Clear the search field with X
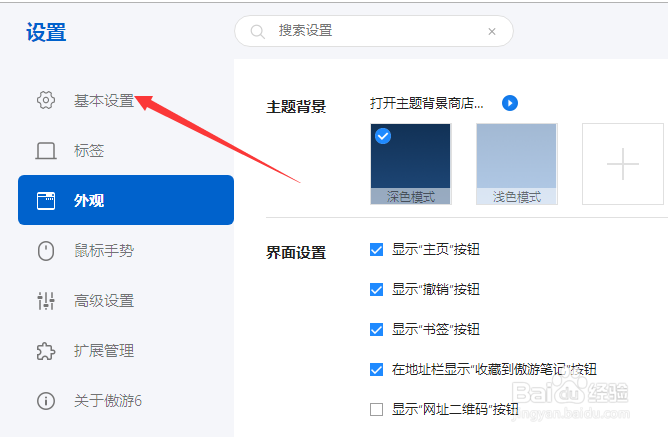This screenshot has height=437, width=668. click(492, 31)
